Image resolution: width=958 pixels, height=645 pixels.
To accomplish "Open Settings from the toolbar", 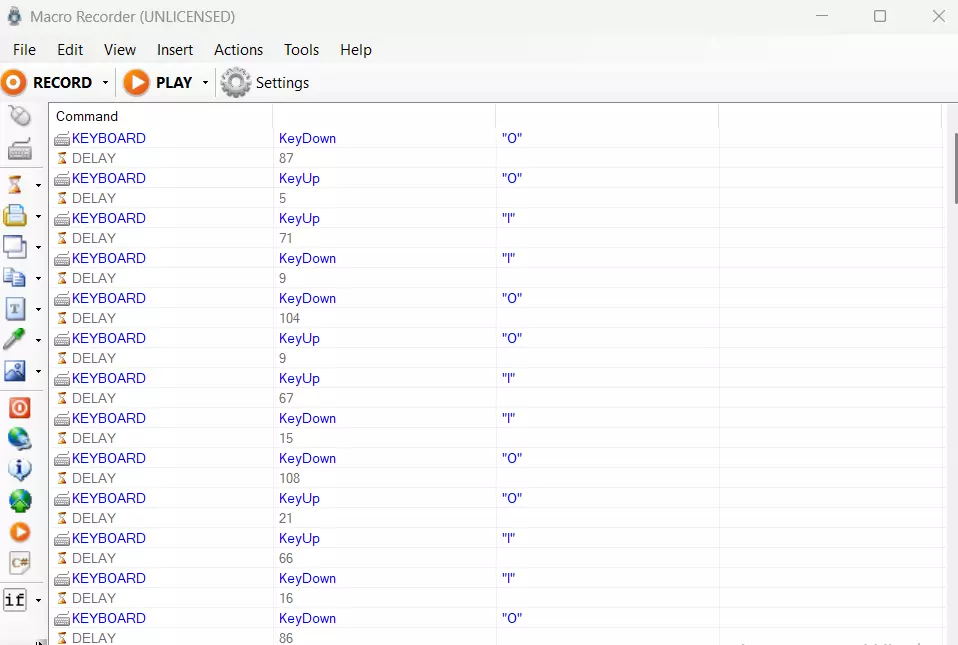I will (x=265, y=83).
